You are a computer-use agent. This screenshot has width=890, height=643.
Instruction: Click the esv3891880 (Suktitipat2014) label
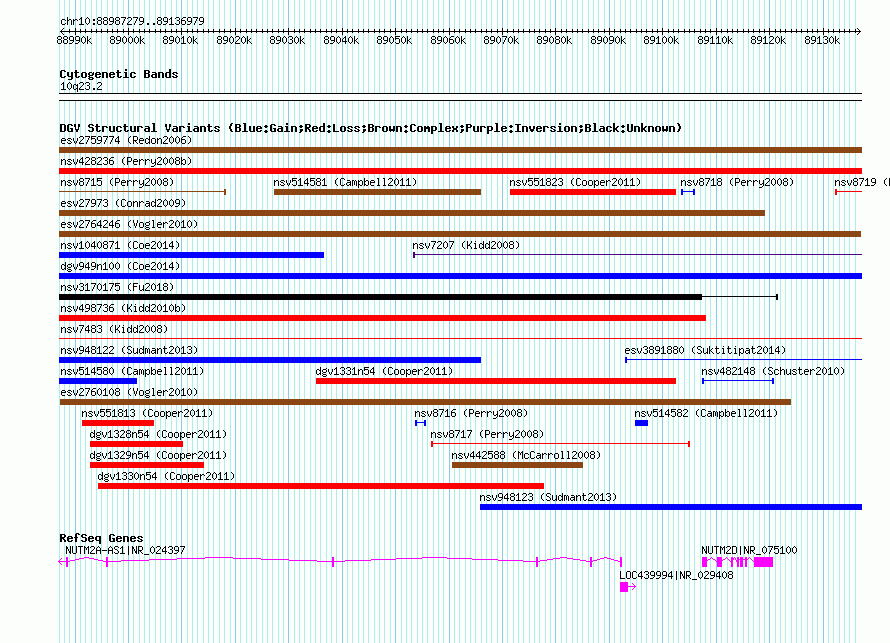coord(706,350)
